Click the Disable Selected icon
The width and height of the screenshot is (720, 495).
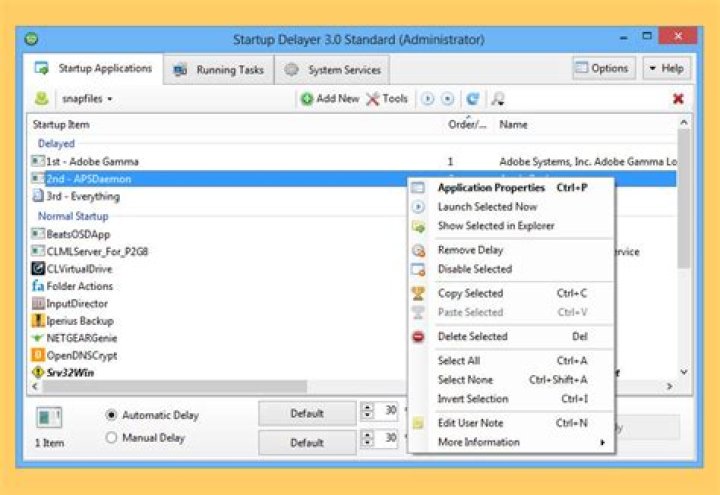pos(418,269)
